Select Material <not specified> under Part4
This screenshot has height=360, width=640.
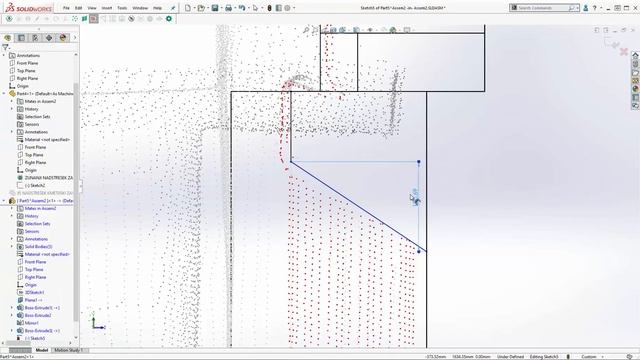coord(47,140)
